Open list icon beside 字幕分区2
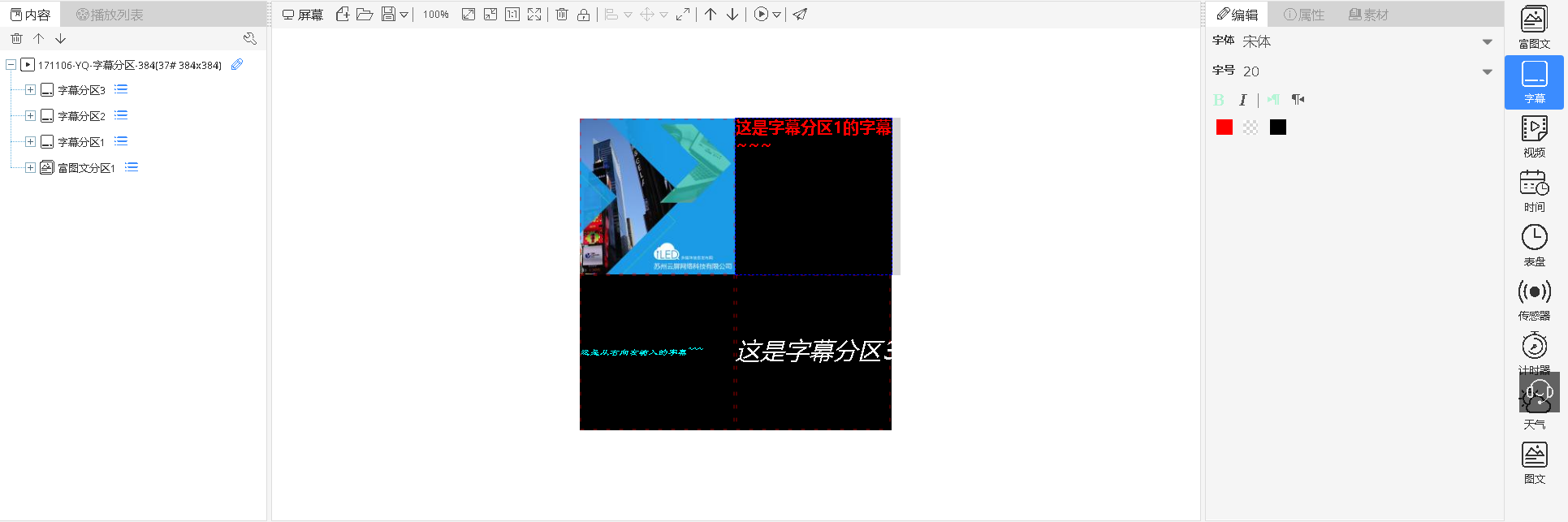1568x522 pixels. click(121, 115)
